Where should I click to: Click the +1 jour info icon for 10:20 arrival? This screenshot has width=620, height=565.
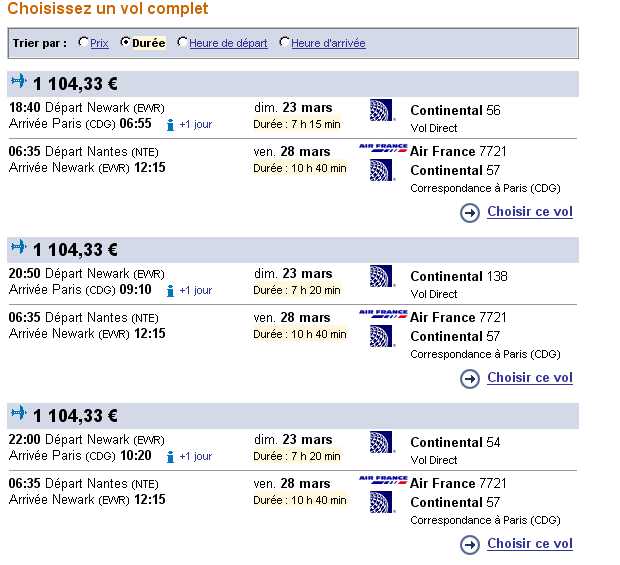tap(171, 457)
